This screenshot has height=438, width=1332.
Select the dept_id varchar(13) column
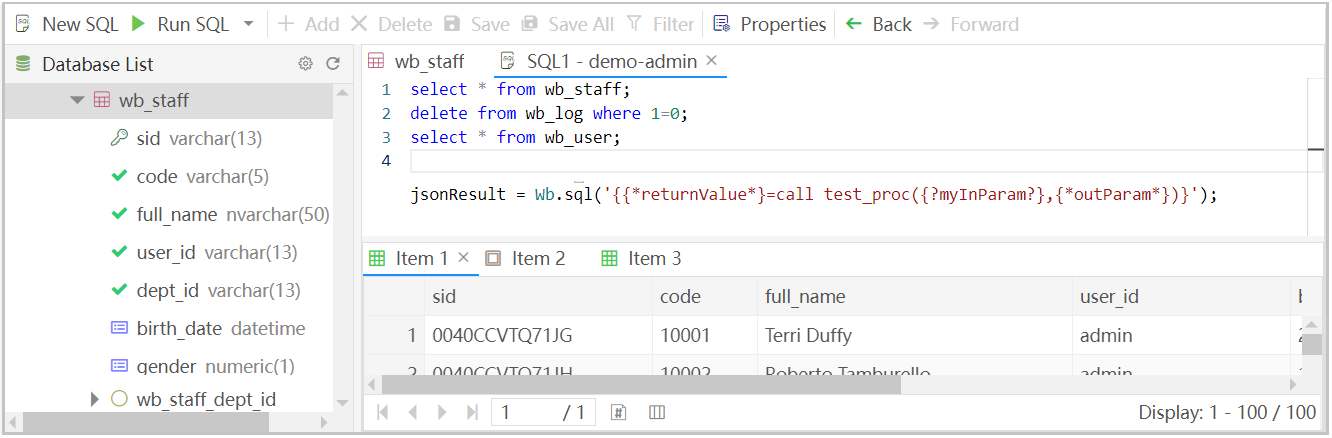tap(204, 291)
